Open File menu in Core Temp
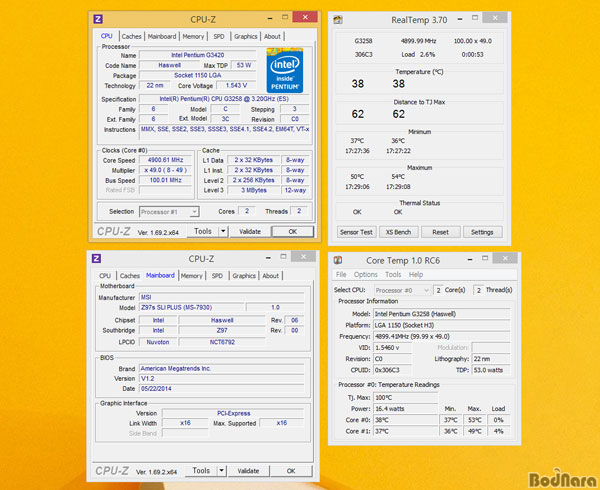Viewport: 600px width, 490px height. pos(341,275)
